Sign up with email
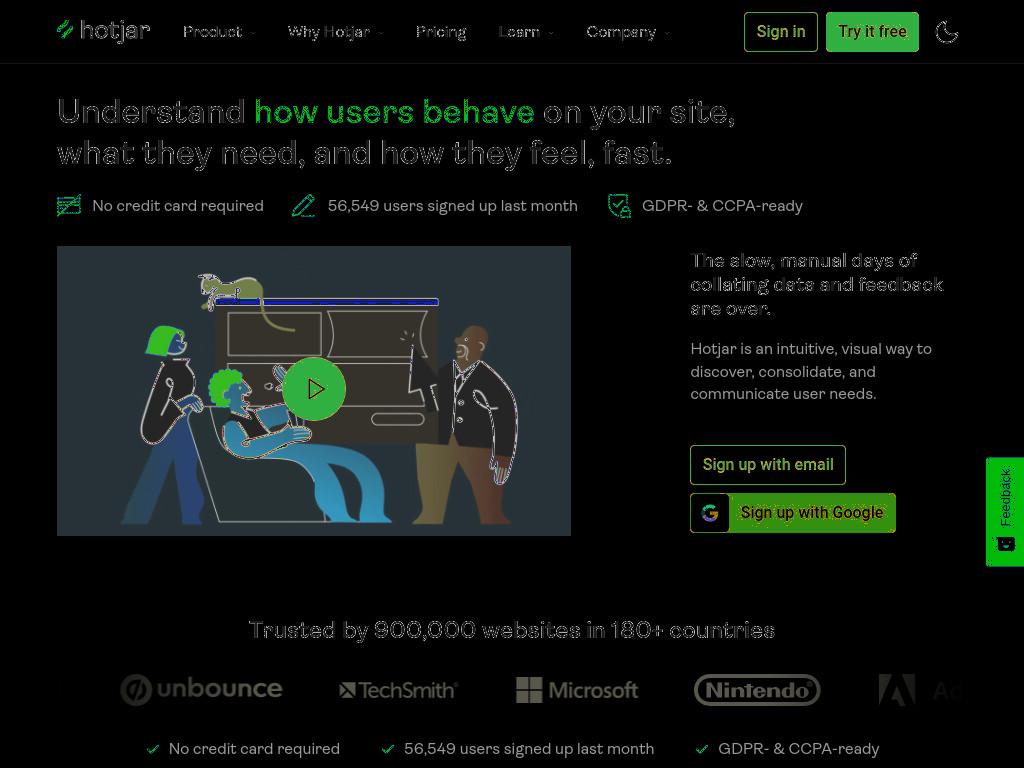 pyautogui.click(x=767, y=464)
